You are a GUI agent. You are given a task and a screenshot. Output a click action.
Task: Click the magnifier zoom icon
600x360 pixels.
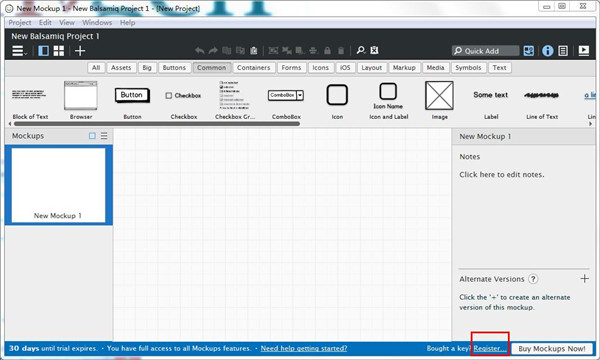[361, 50]
